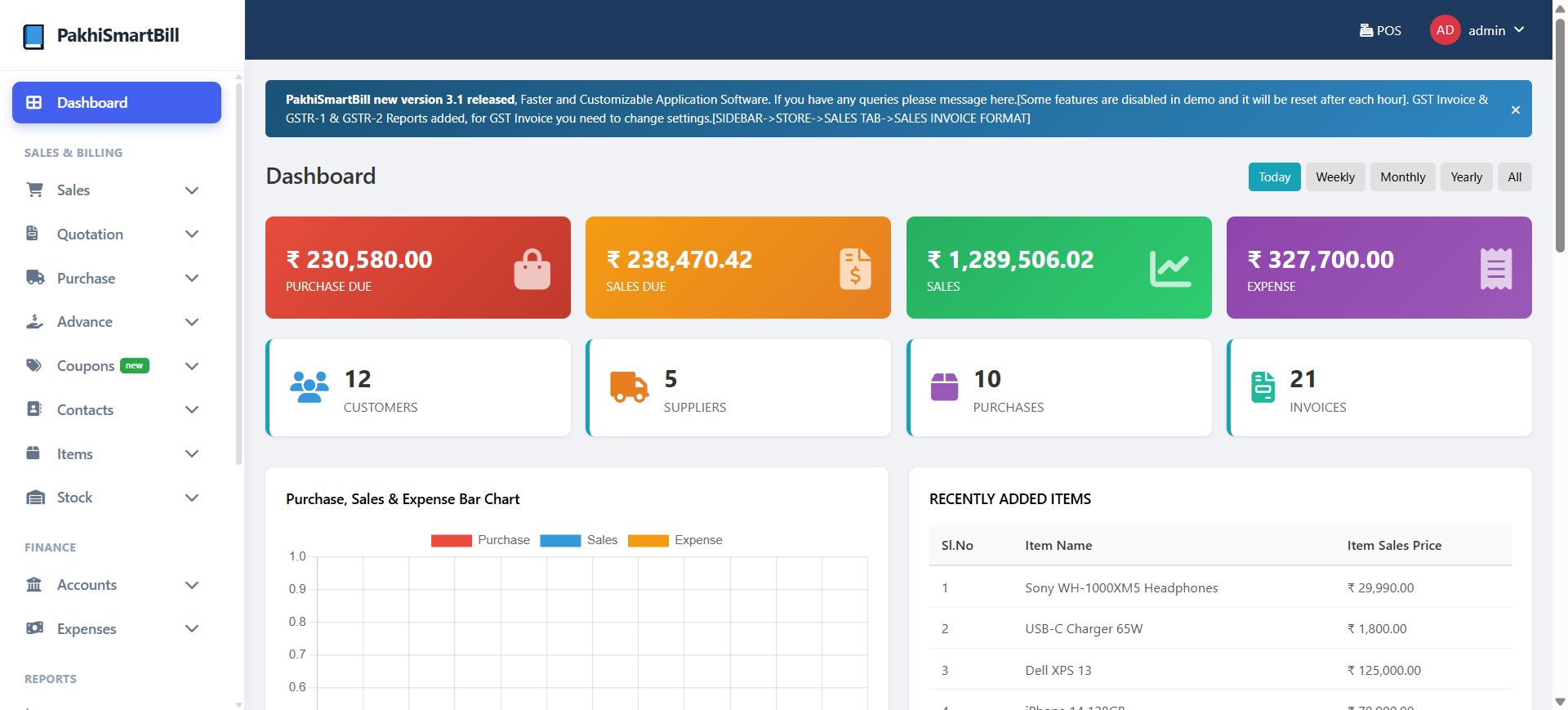
Task: Toggle the Purchase series in chart legend
Action: [x=480, y=540]
